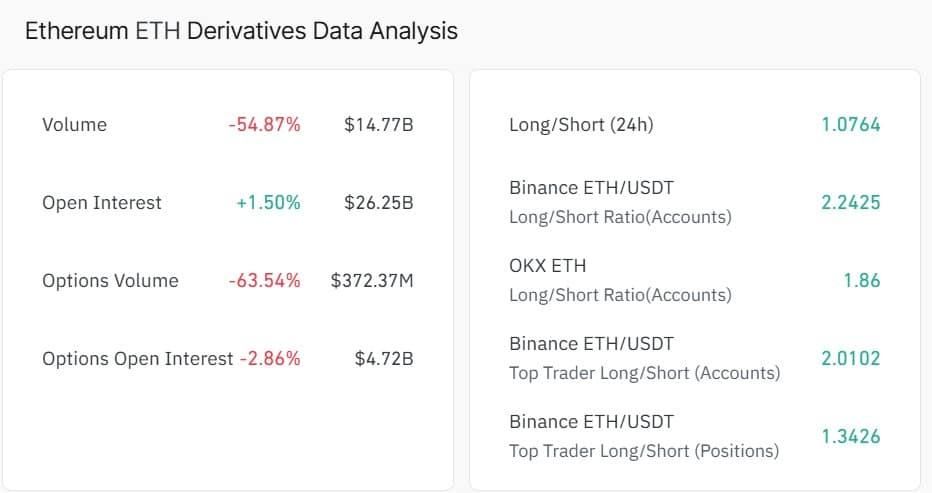Click the -54.87% volume change value
932x493 pixels.
pyautogui.click(x=265, y=125)
